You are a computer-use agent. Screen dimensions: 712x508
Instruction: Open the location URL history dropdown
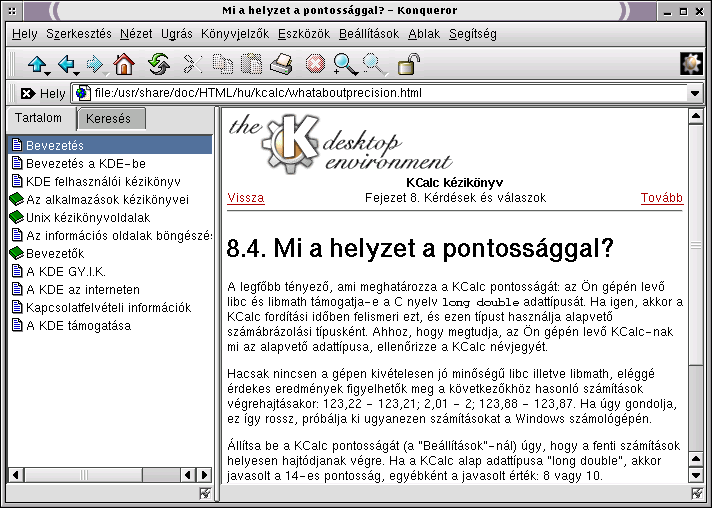point(695,94)
